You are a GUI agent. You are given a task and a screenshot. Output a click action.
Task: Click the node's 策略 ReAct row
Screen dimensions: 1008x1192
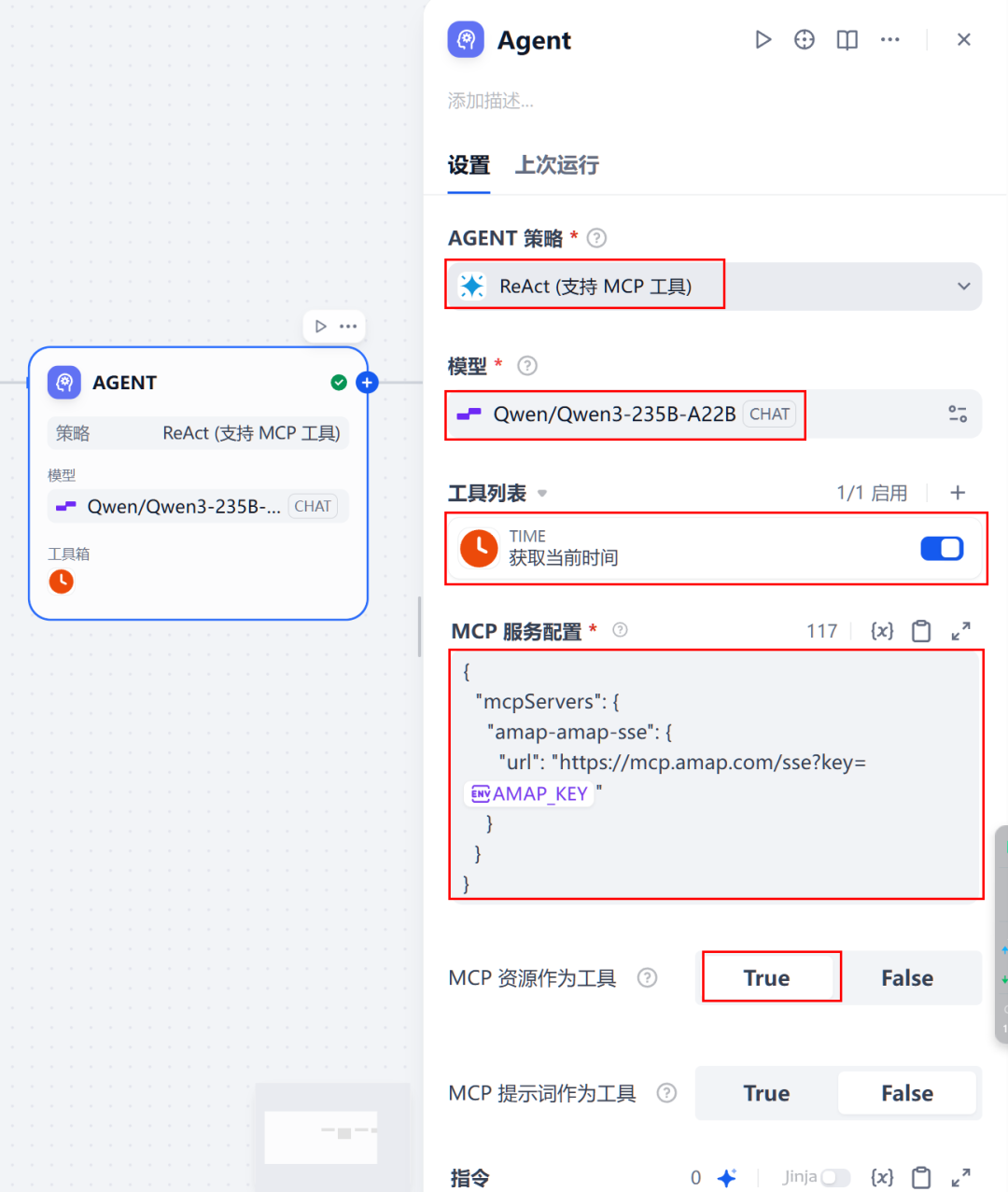click(x=198, y=433)
